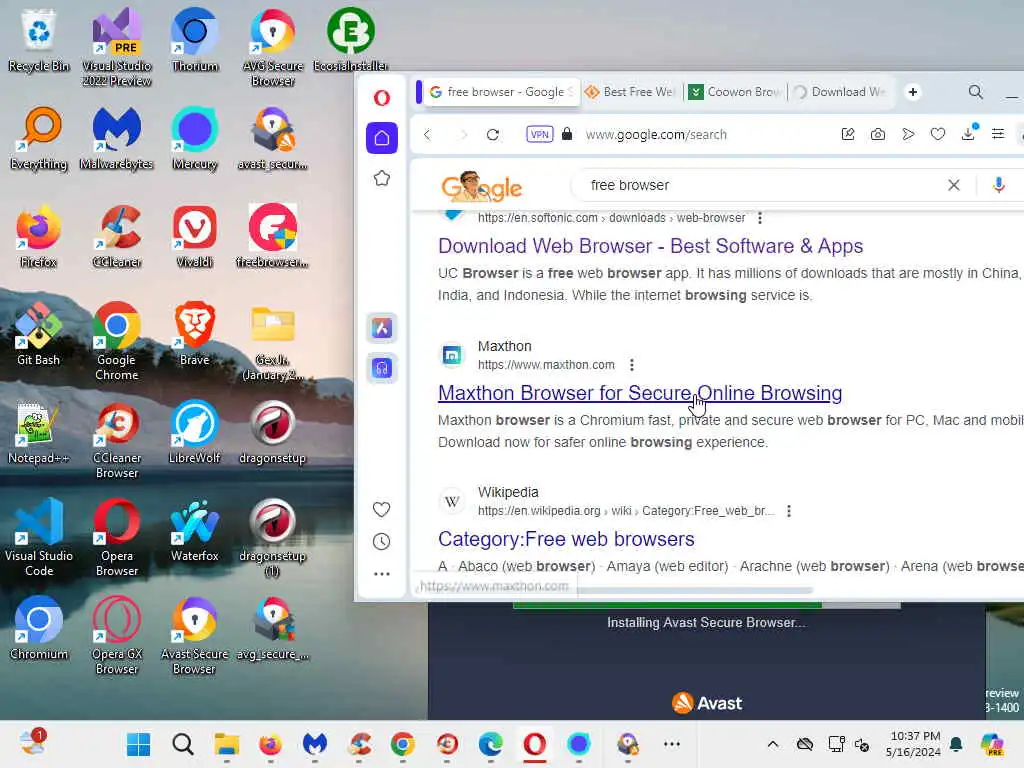Open the Google doodle logo

coord(481,187)
